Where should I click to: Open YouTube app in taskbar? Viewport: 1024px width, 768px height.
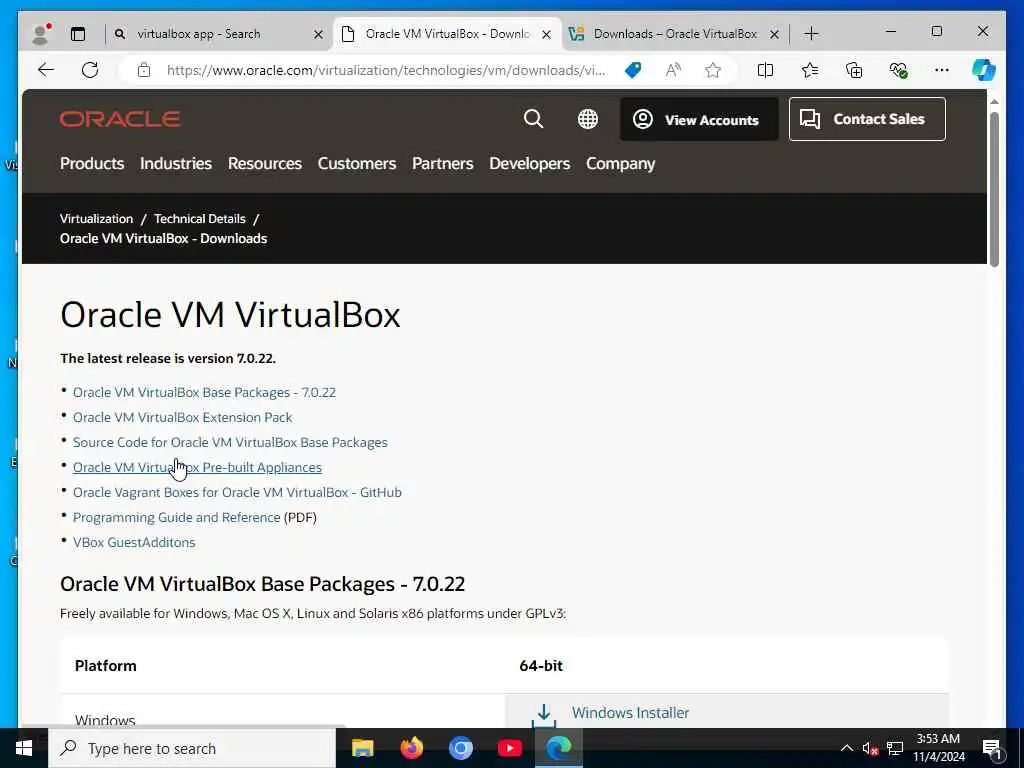click(x=509, y=748)
